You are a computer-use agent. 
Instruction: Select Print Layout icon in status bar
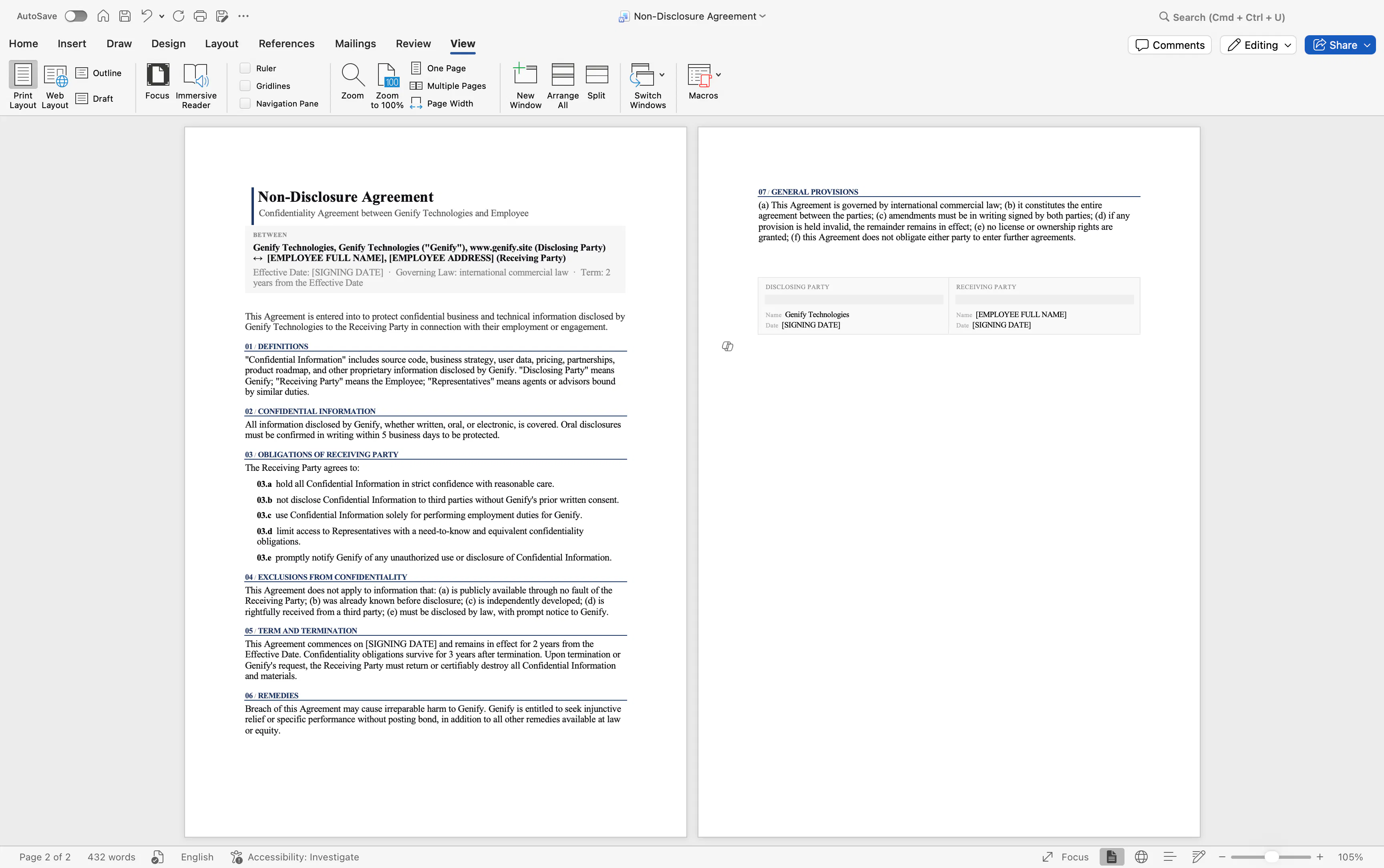pos(1112,857)
